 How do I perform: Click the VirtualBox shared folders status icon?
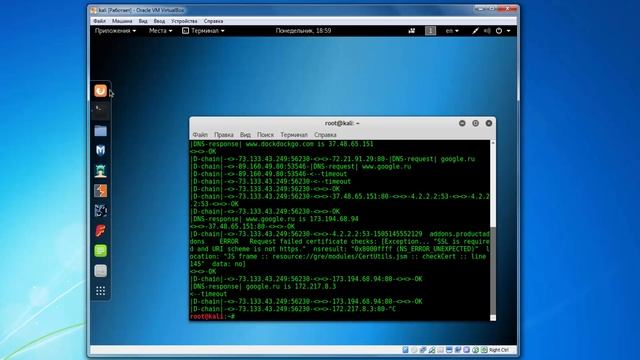pos(440,350)
